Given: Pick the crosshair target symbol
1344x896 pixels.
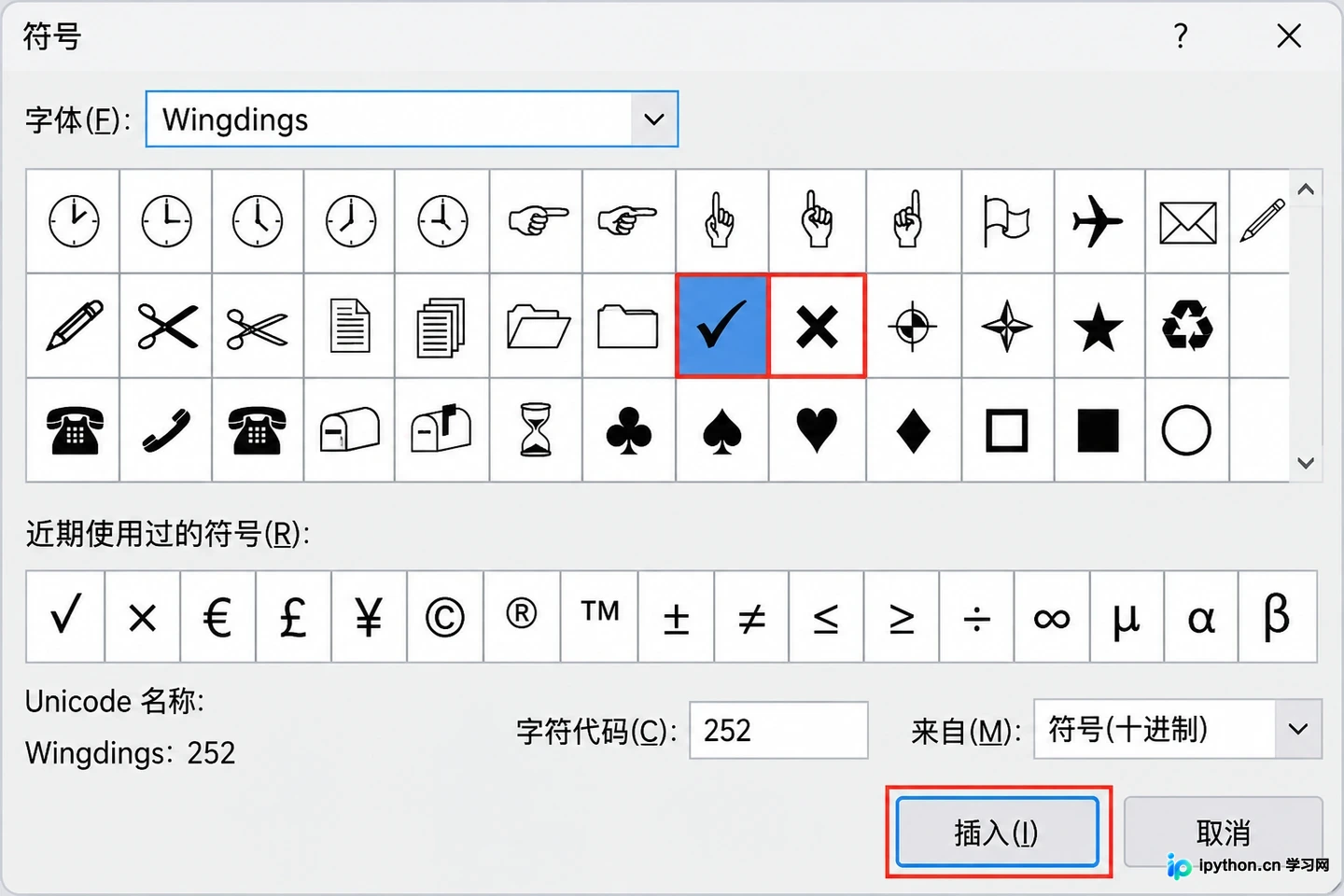Looking at the screenshot, I should pyautogui.click(x=913, y=326).
